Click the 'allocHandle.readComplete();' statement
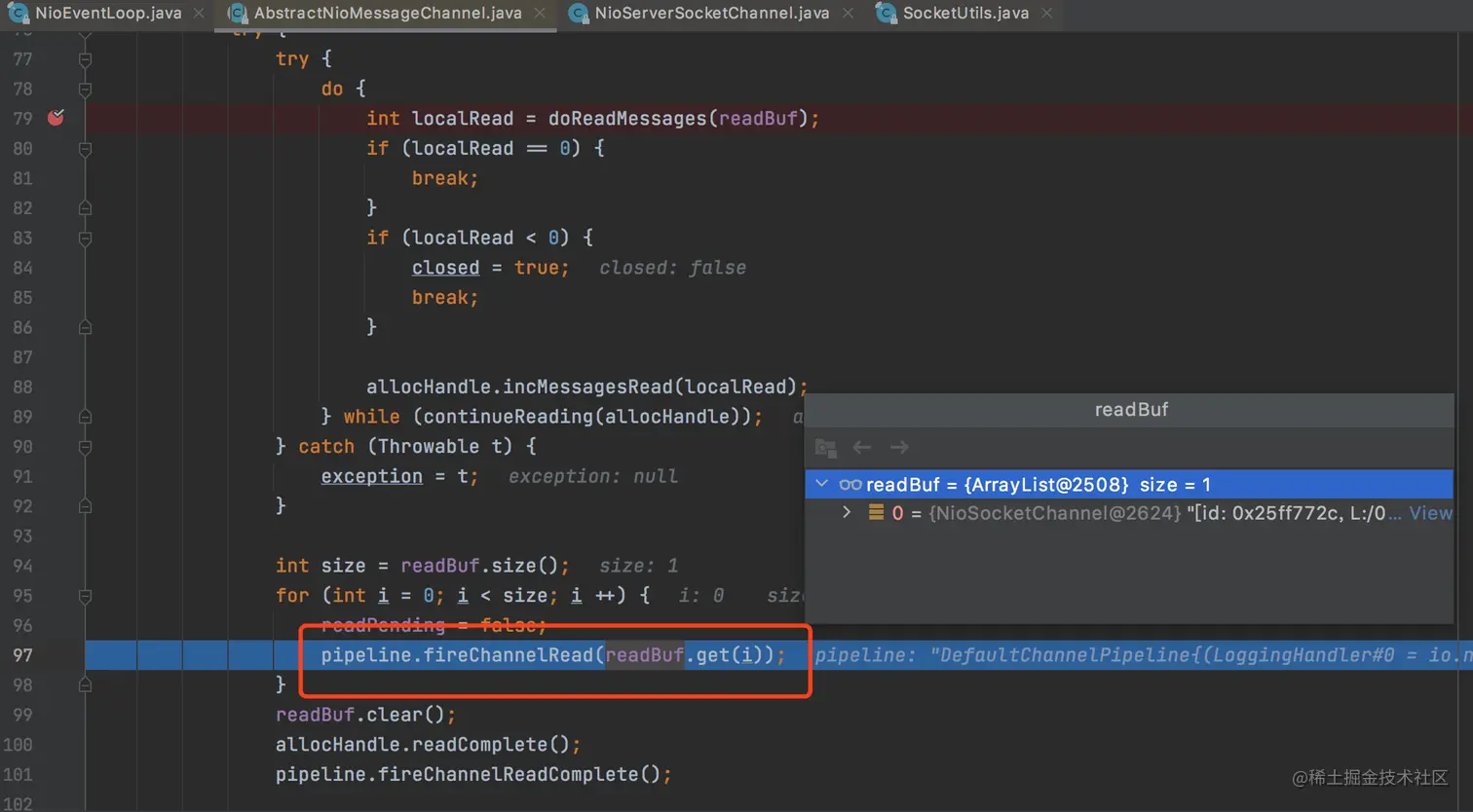The height and width of the screenshot is (812, 1473). pos(429,745)
